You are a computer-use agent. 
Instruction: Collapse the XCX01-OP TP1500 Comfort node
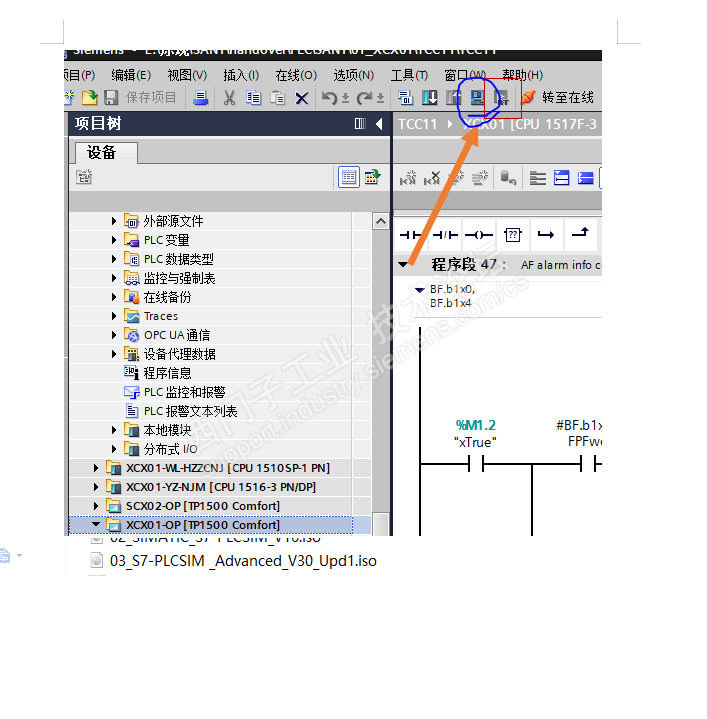[95, 524]
